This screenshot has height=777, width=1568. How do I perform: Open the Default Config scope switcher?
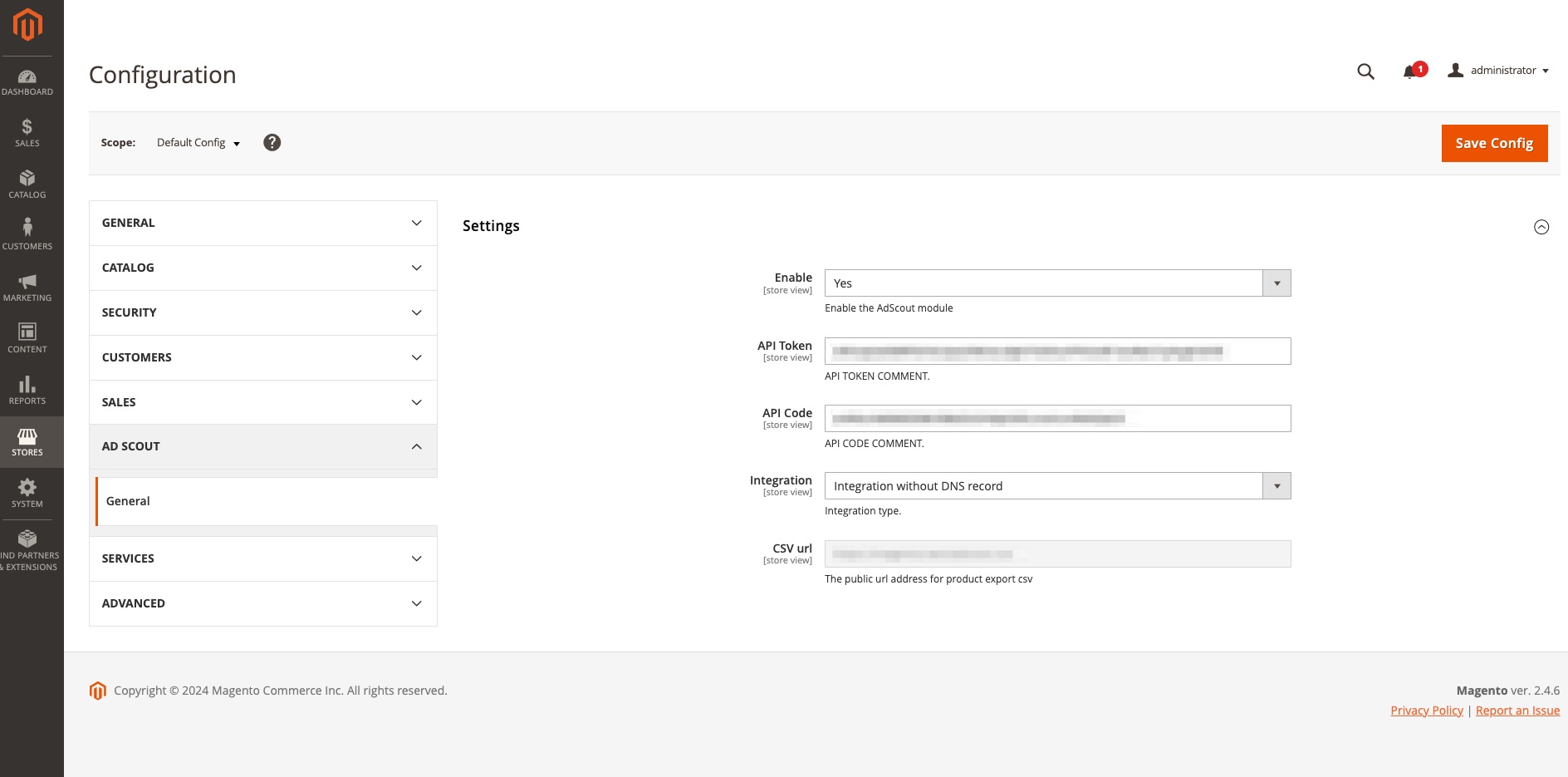pos(198,143)
